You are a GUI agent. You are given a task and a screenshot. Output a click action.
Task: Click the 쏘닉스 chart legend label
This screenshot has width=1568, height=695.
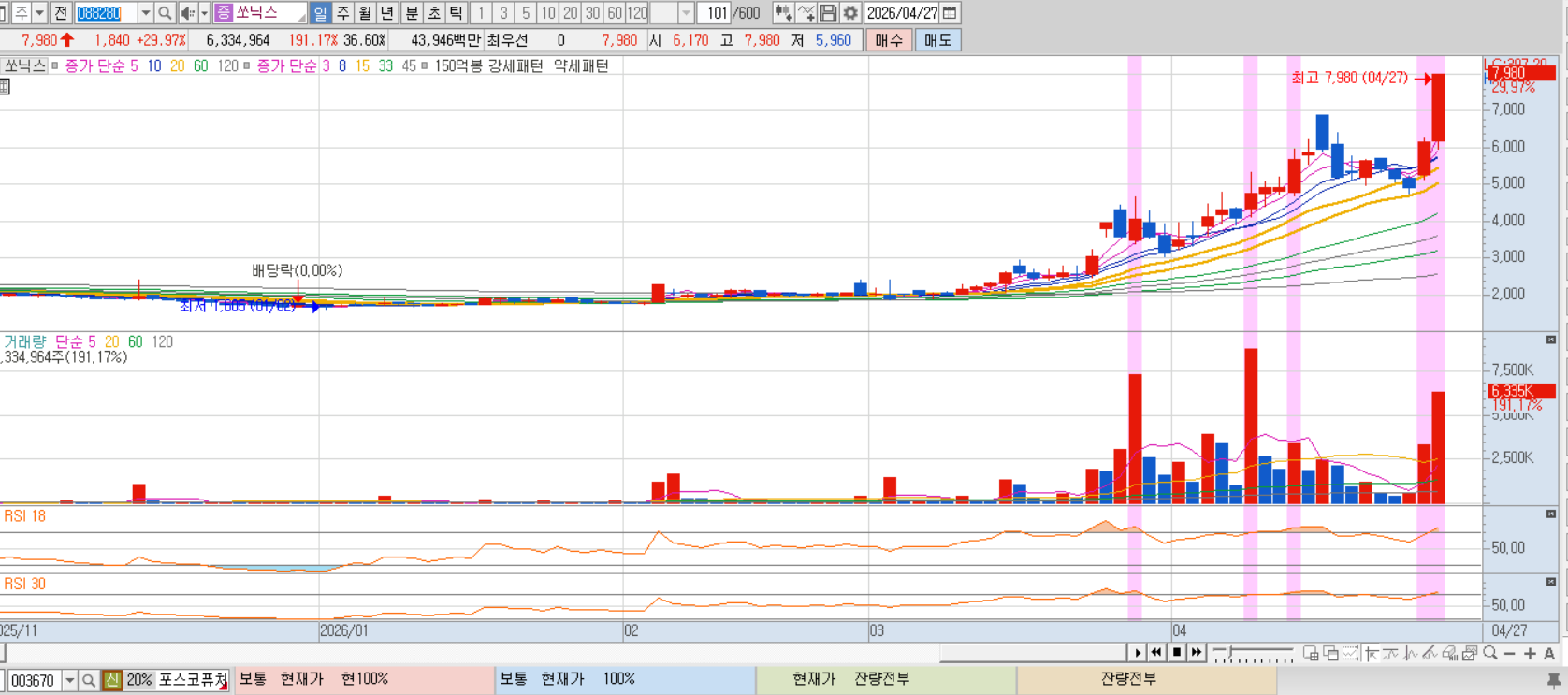(24, 65)
